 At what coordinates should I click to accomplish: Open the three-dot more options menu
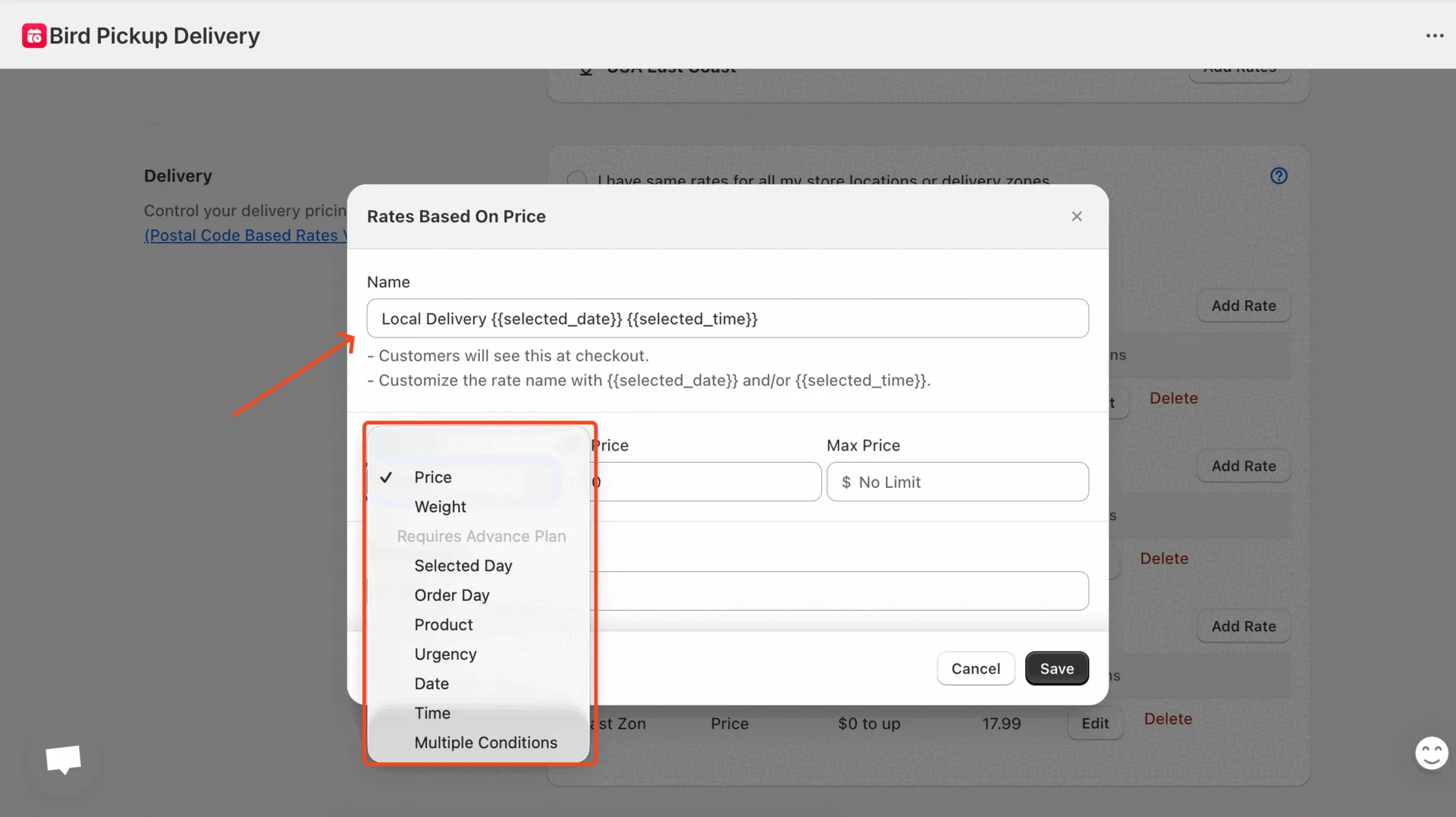point(1434,36)
